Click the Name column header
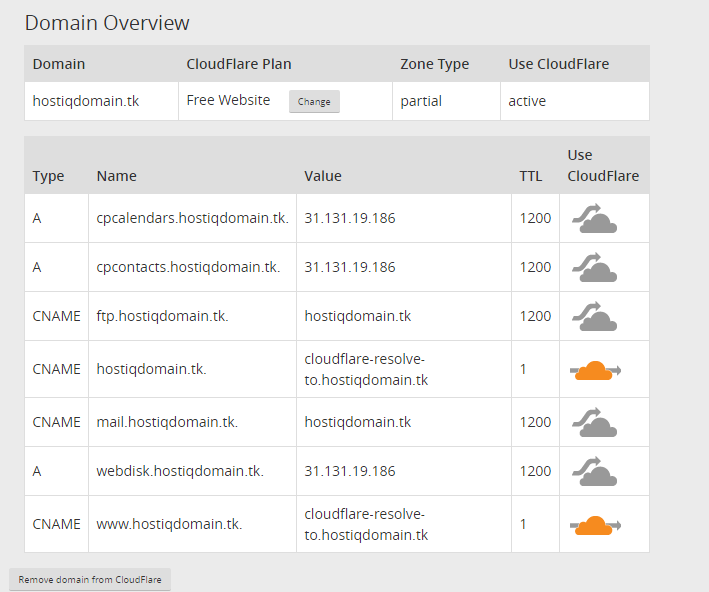 tap(117, 176)
